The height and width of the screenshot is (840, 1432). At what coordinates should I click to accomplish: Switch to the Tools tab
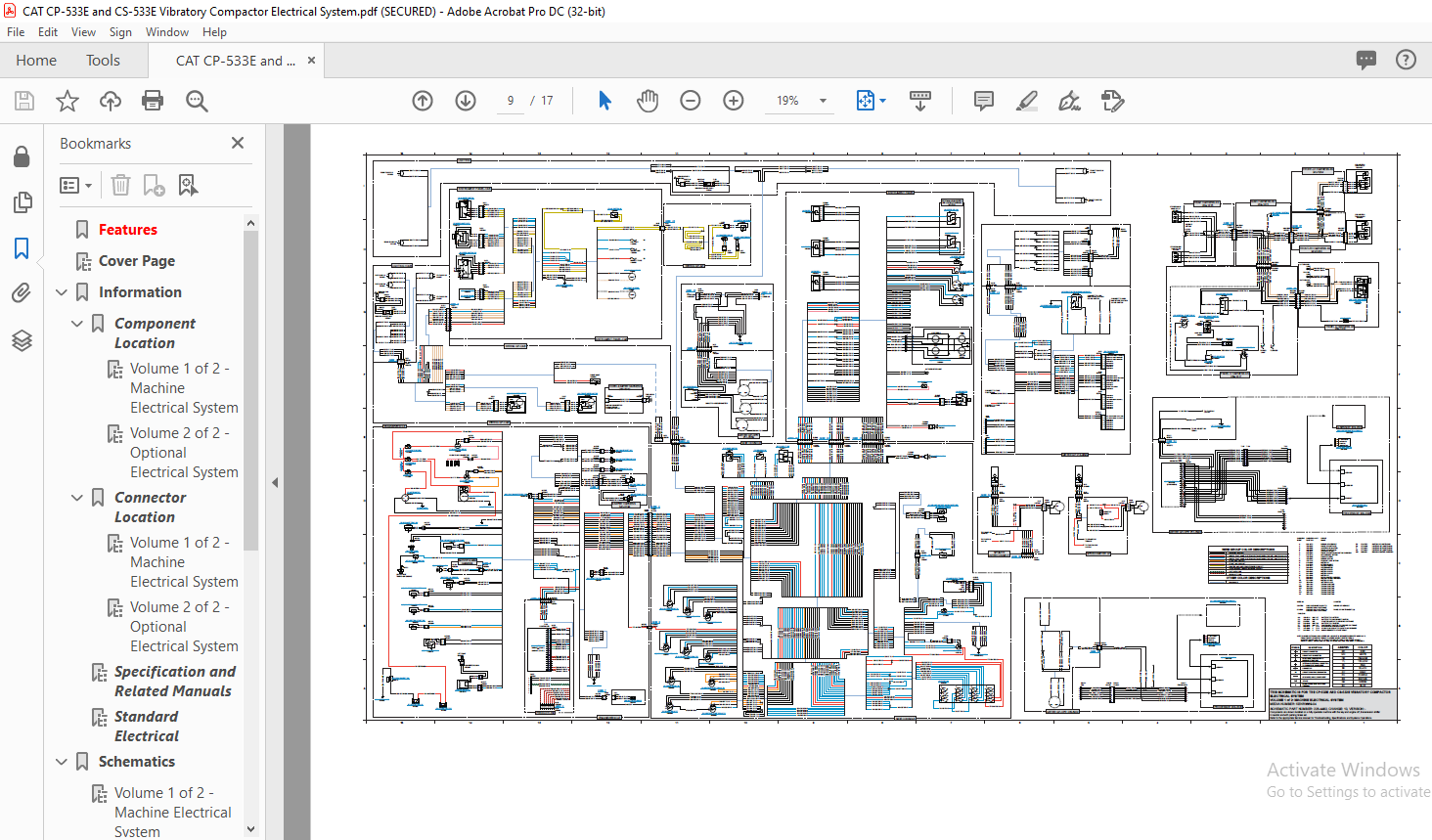103,61
